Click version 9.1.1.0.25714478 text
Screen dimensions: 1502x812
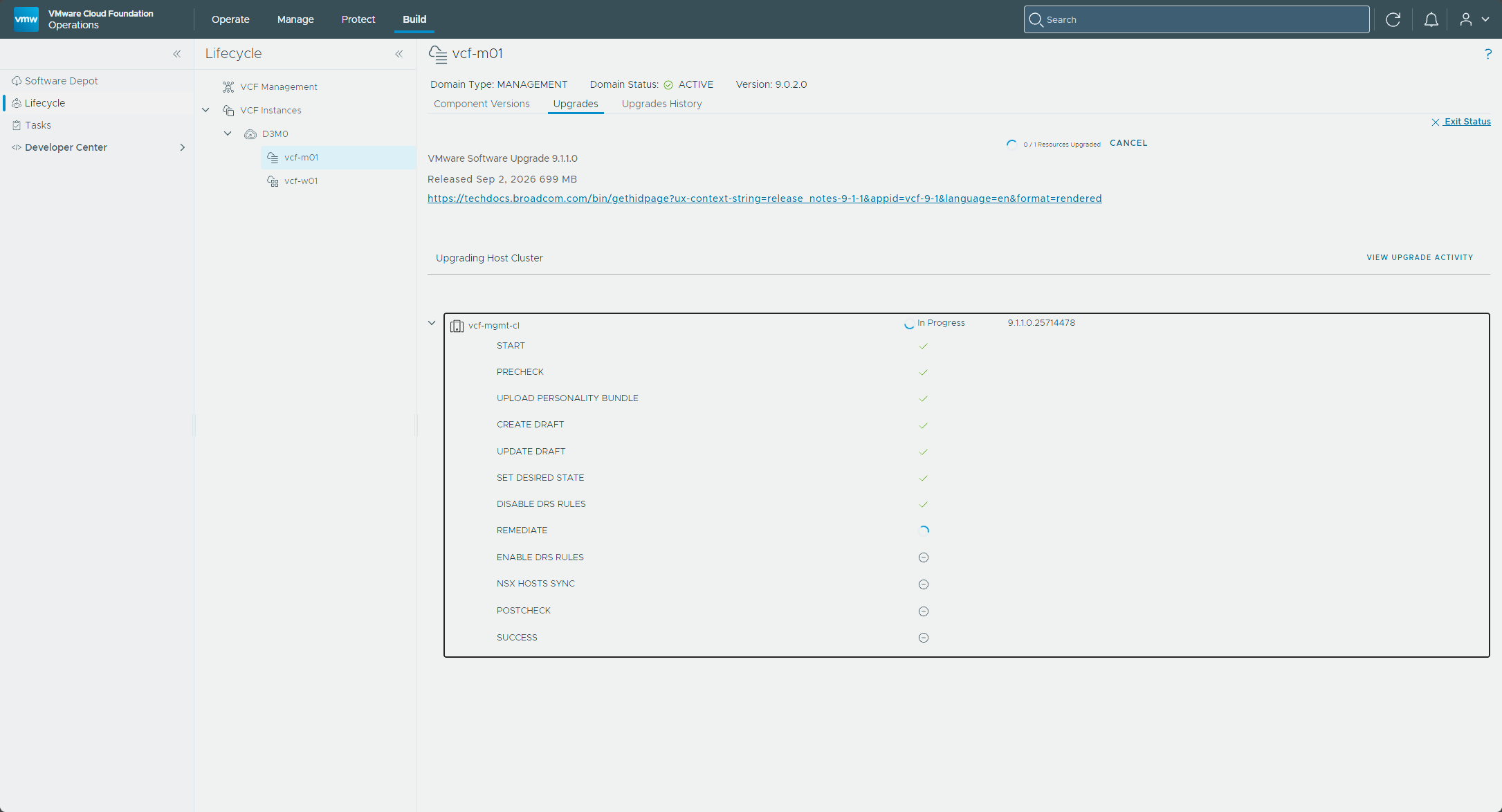(x=1041, y=323)
